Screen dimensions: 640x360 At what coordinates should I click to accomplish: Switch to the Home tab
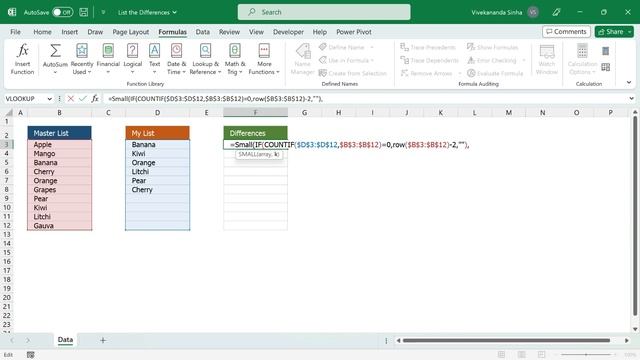[x=42, y=32]
